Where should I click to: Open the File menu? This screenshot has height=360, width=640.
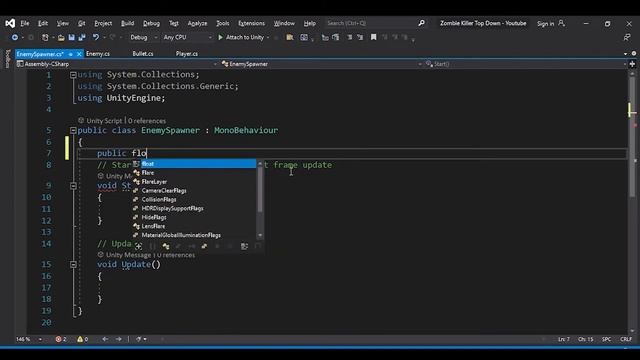pyautogui.click(x=25, y=23)
